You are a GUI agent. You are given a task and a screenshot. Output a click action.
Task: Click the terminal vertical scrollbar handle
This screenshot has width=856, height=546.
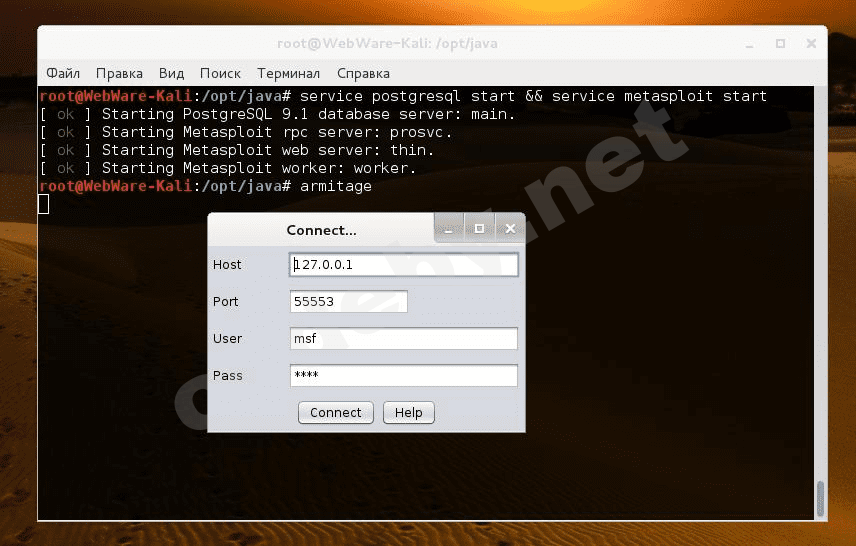(820, 498)
